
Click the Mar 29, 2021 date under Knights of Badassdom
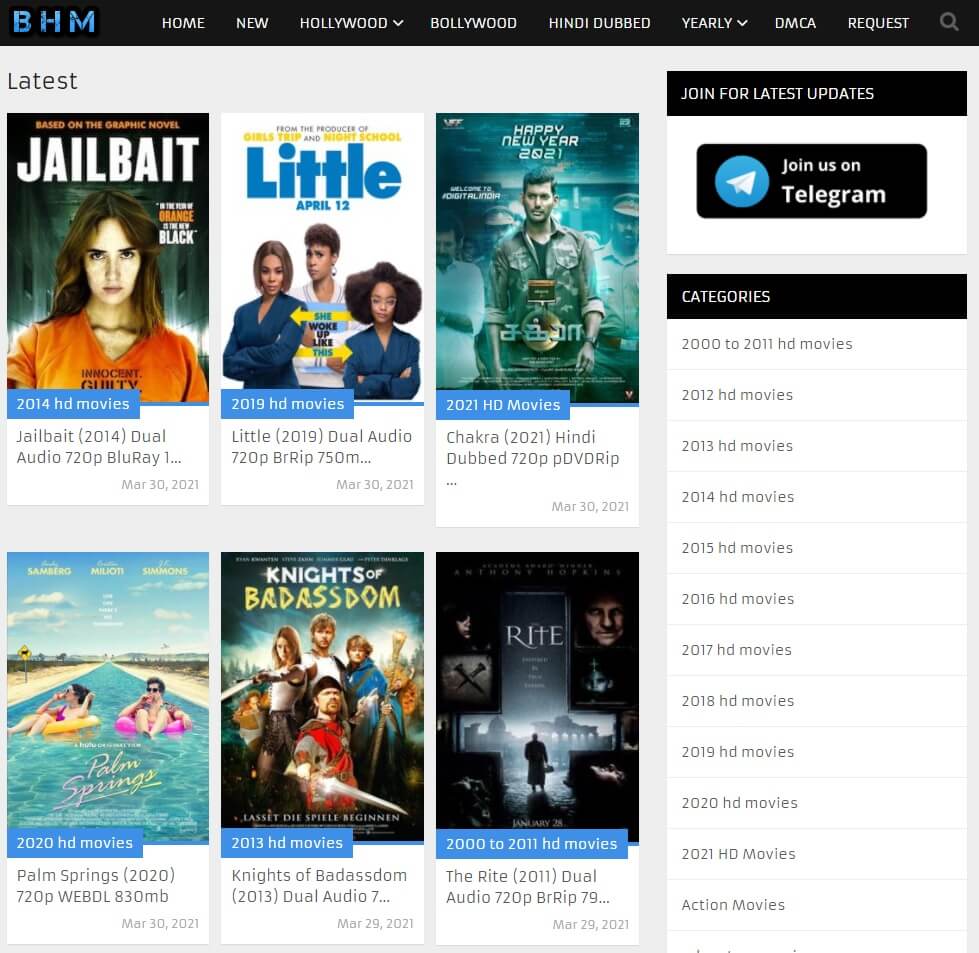click(x=375, y=924)
